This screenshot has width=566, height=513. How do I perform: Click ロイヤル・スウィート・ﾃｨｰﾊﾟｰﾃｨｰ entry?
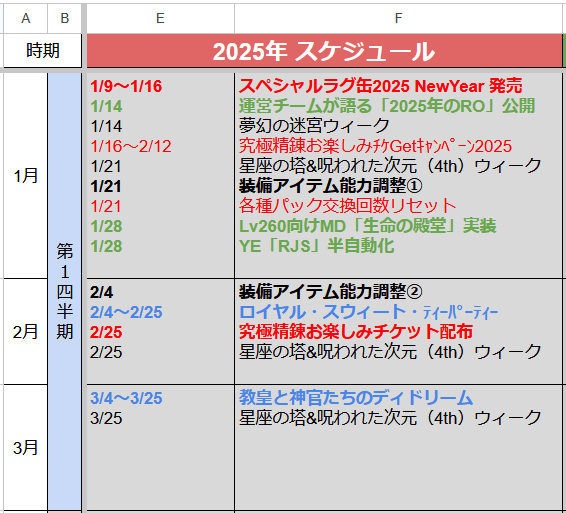point(368,312)
